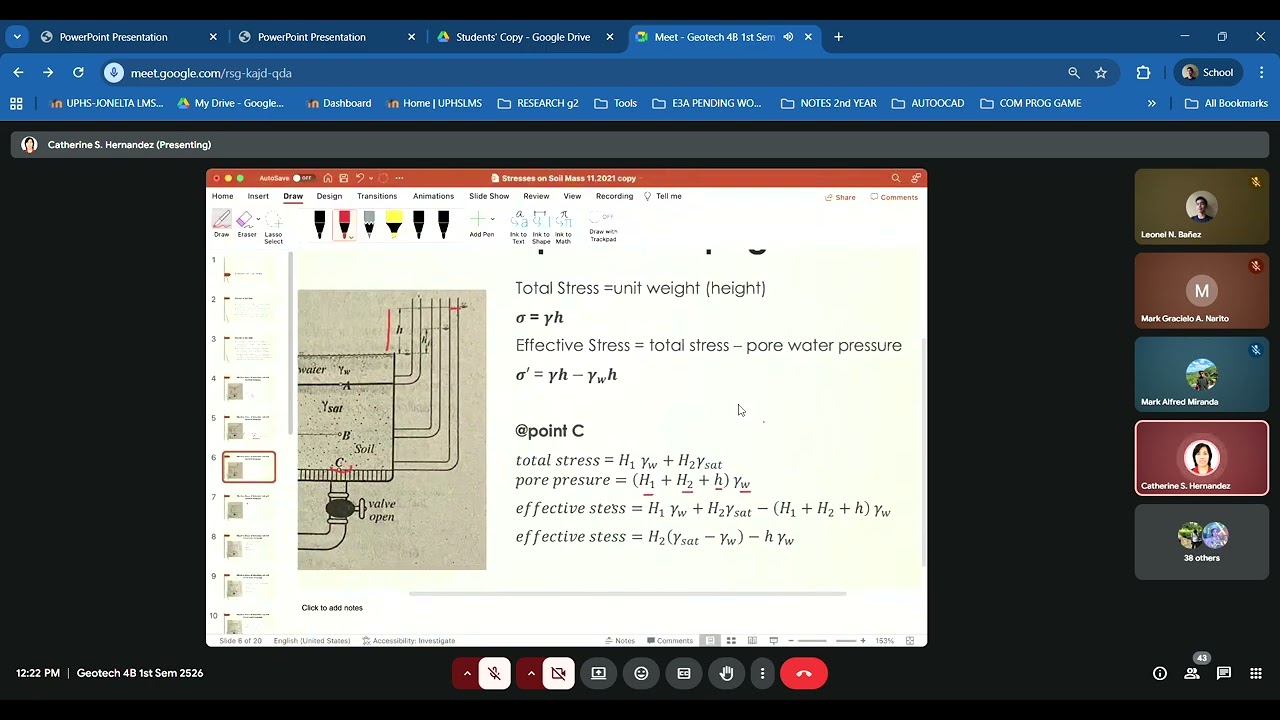Click Accessibility: Investigate in status bar
Image resolution: width=1280 pixels, height=720 pixels.
[x=408, y=641]
